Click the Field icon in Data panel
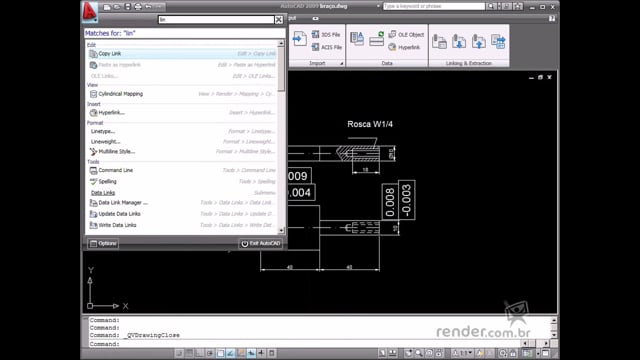640x360 pixels. tap(357, 39)
